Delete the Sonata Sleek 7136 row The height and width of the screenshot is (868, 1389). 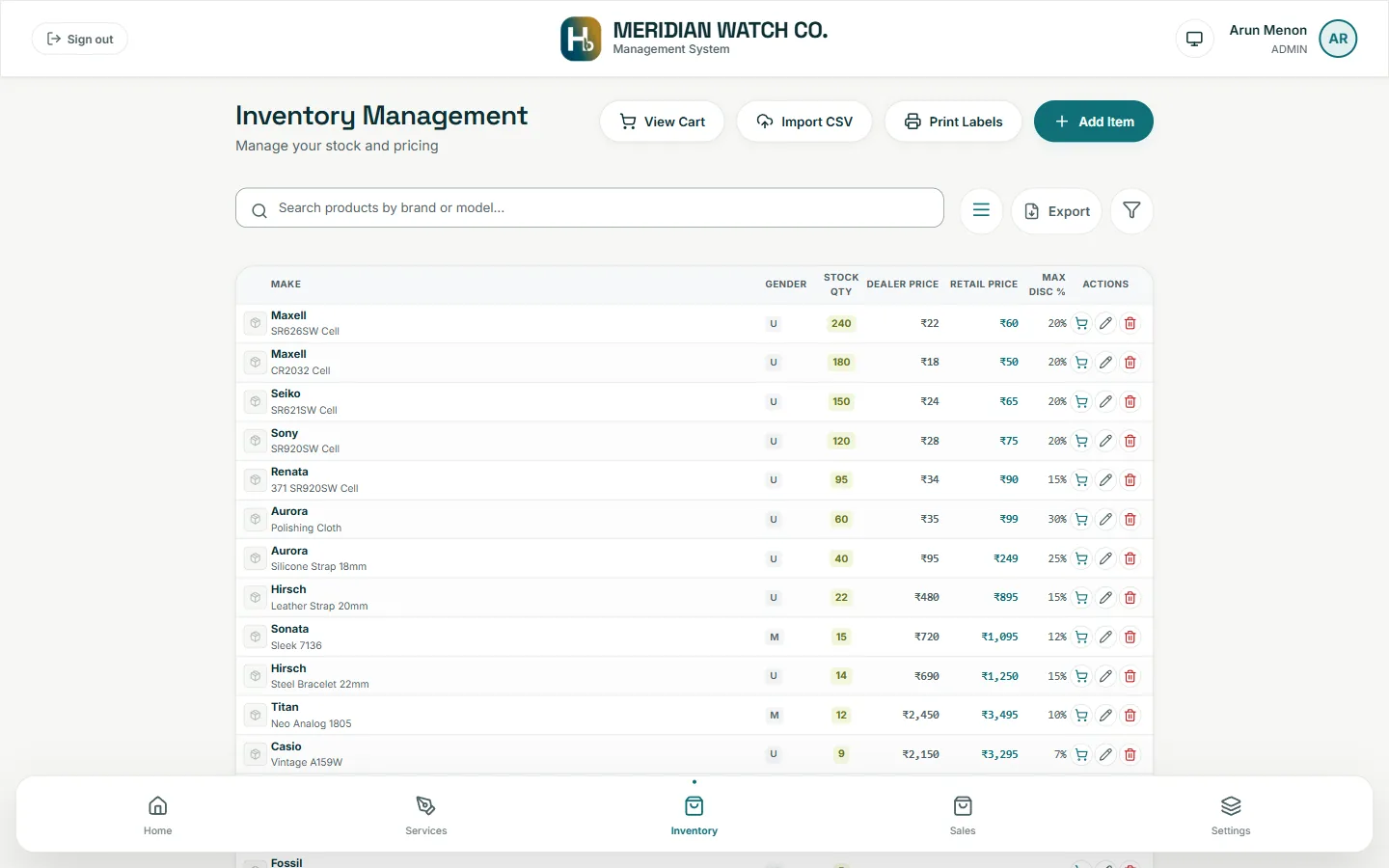click(1130, 637)
